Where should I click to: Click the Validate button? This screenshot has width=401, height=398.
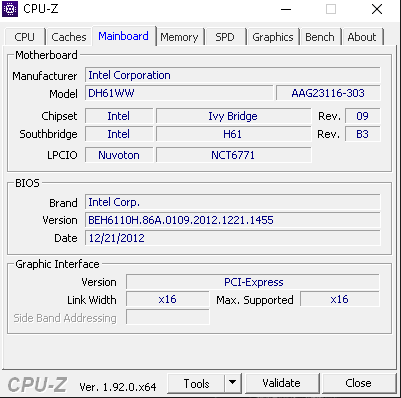pyautogui.click(x=282, y=383)
